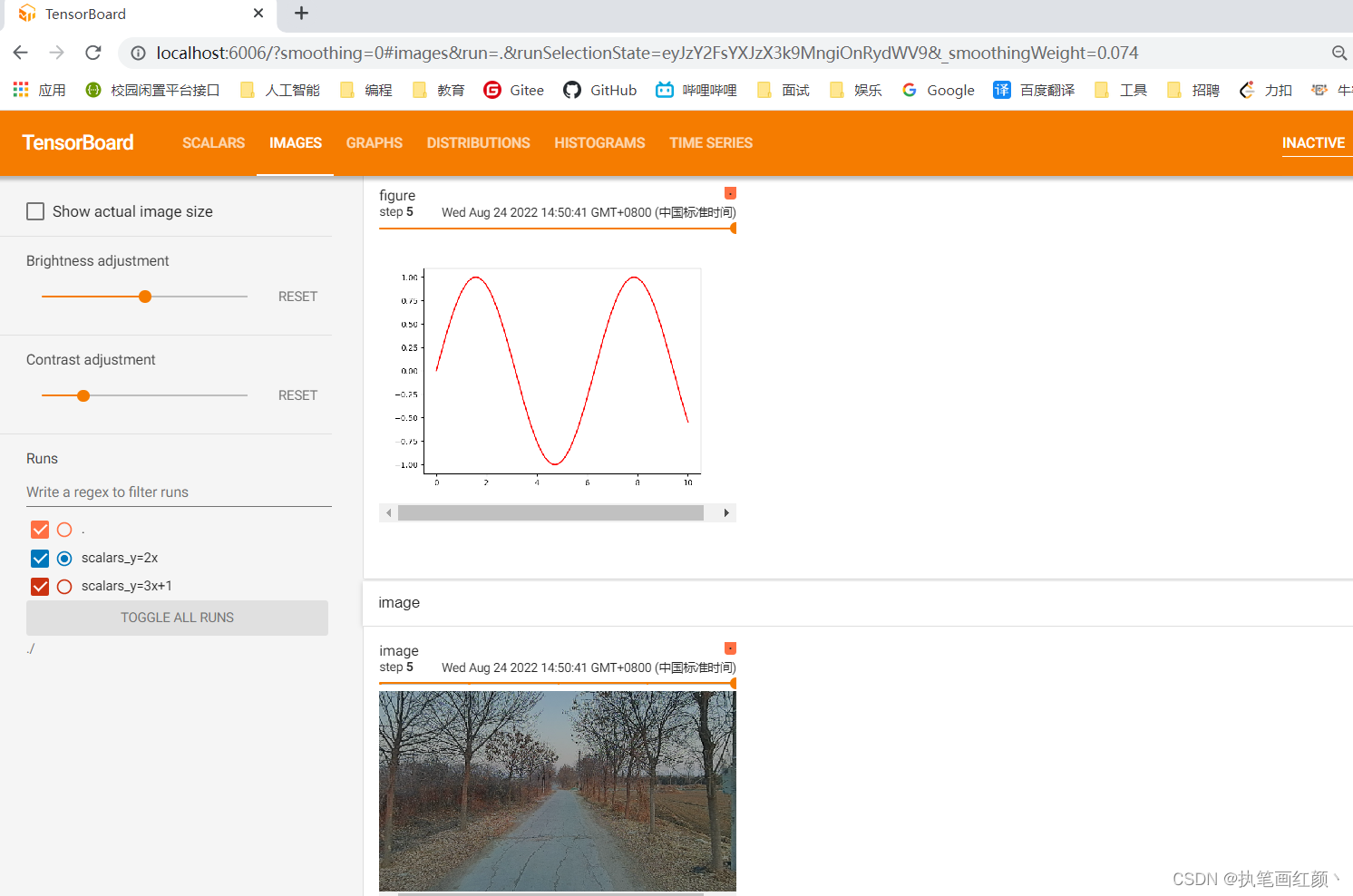Click the TensorBoard logo title

point(78,142)
